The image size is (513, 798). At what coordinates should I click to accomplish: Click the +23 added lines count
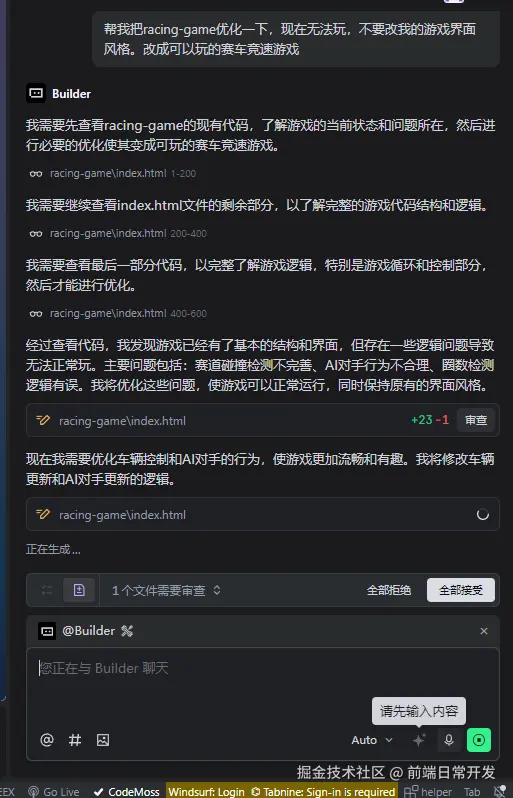[422, 420]
